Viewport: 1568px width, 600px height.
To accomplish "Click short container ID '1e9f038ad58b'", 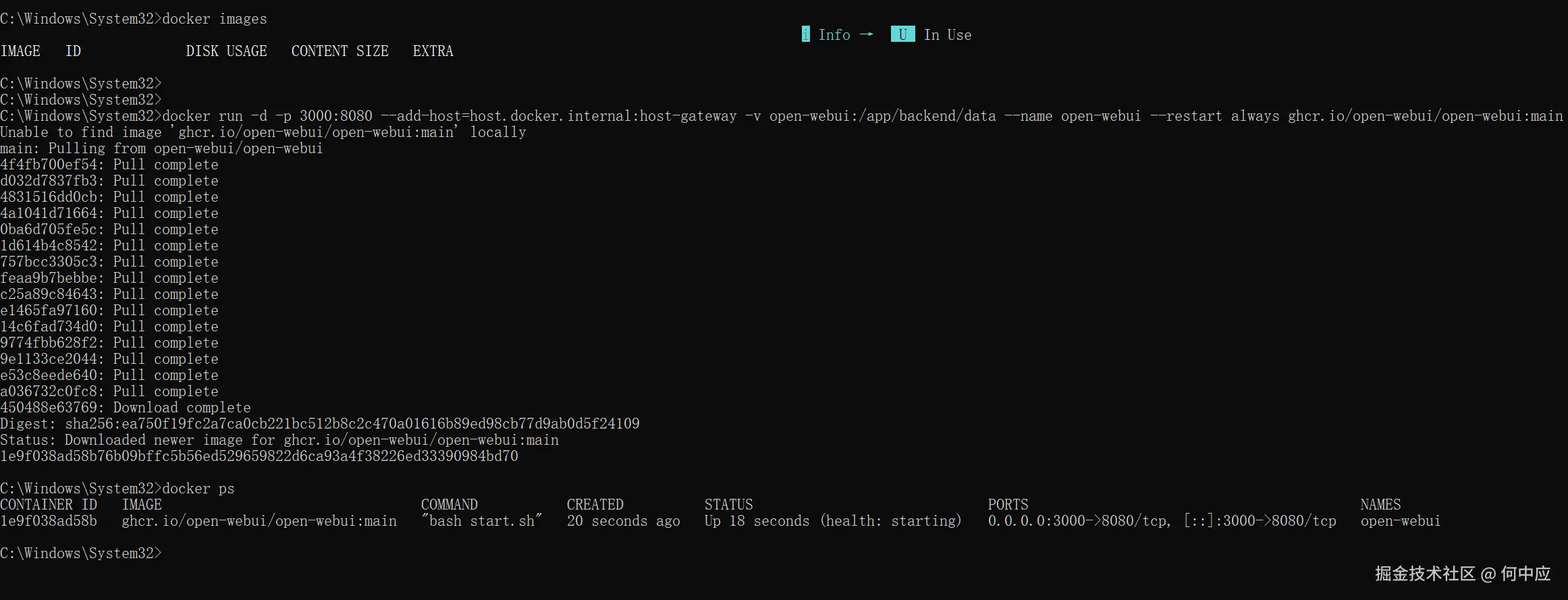I will (x=49, y=521).
